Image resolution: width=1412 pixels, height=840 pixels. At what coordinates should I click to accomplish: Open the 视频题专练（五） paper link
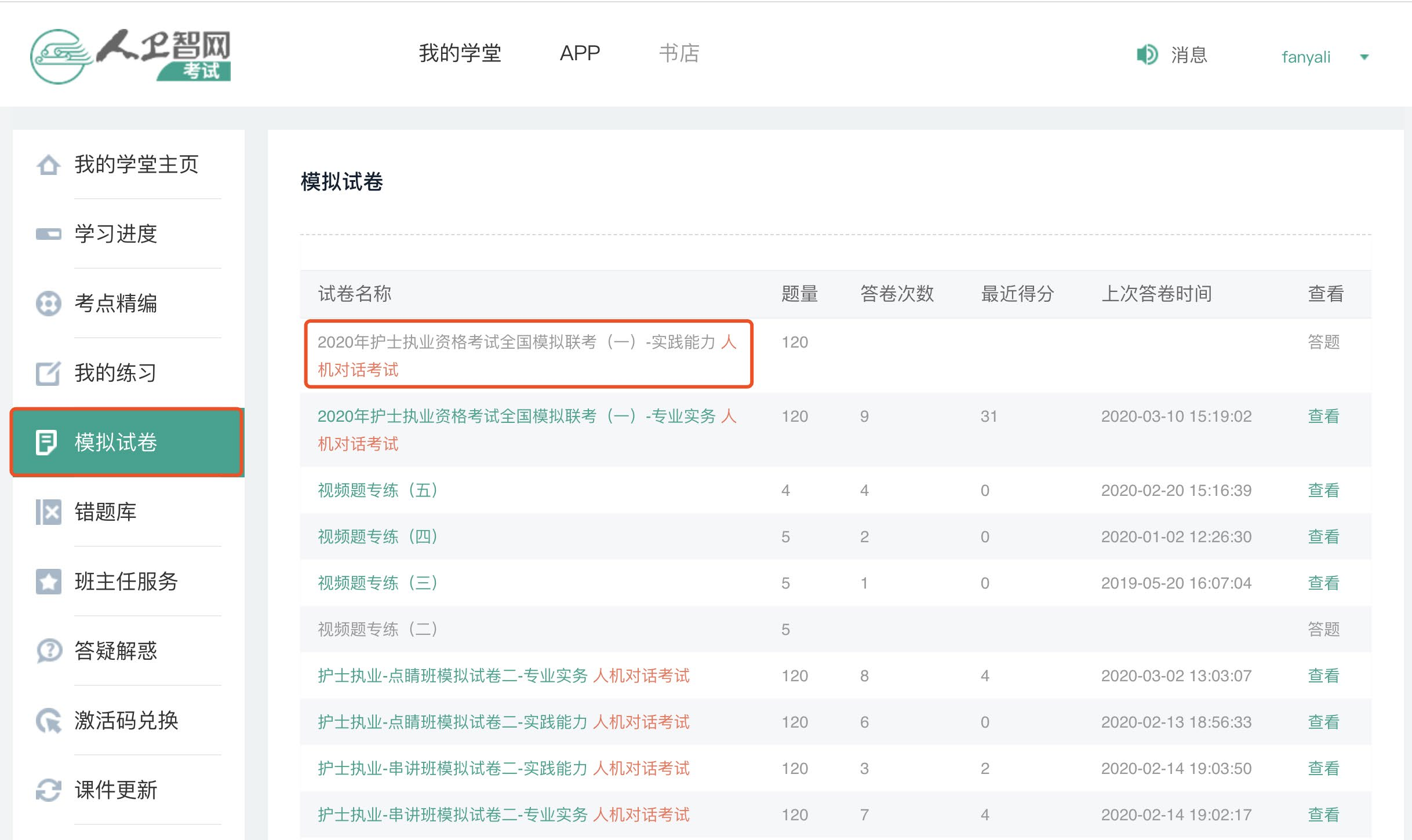click(377, 490)
